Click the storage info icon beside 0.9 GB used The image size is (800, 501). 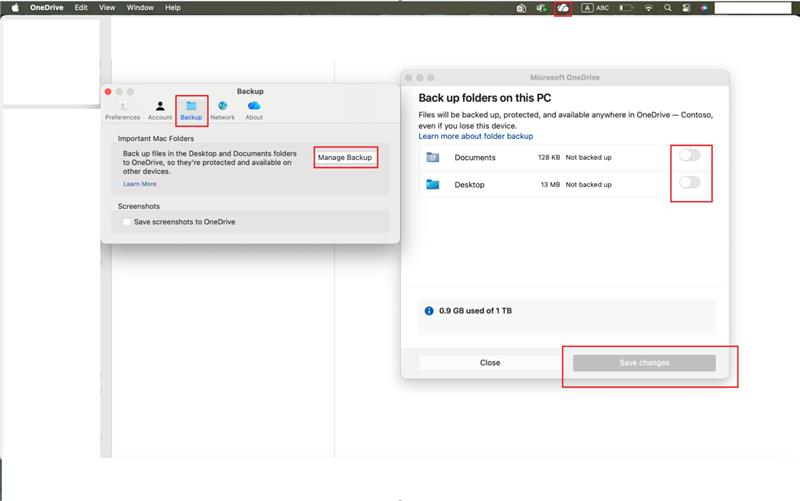pyautogui.click(x=429, y=311)
